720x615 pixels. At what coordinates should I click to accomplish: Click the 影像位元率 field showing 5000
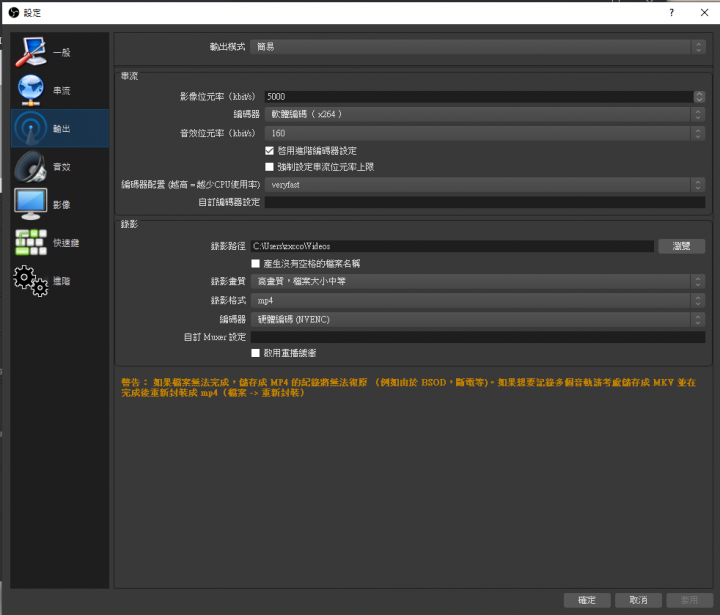[x=479, y=96]
